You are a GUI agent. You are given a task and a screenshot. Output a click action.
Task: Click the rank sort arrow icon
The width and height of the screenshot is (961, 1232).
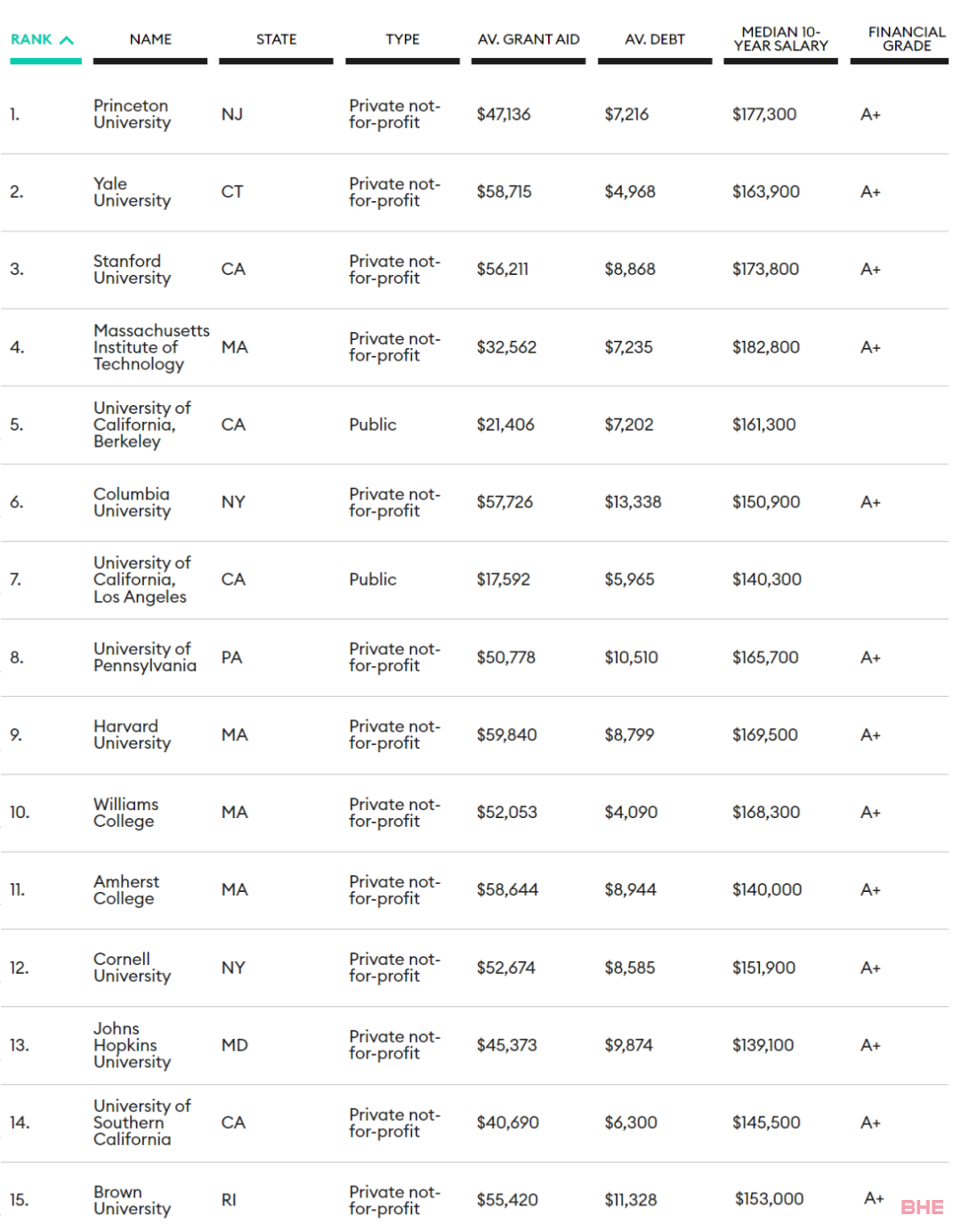pos(67,40)
